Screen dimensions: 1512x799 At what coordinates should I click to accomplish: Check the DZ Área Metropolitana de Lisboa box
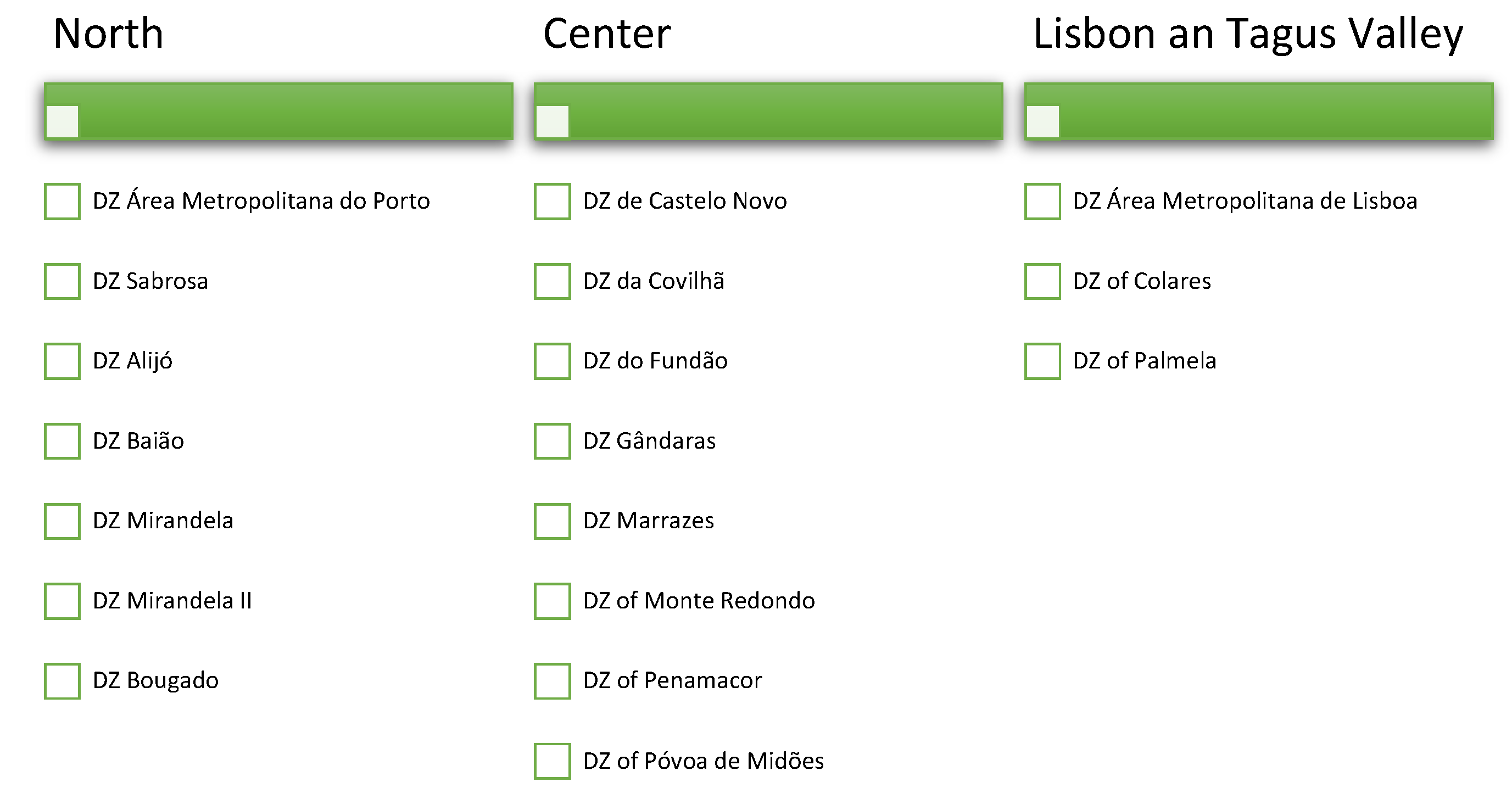1042,202
